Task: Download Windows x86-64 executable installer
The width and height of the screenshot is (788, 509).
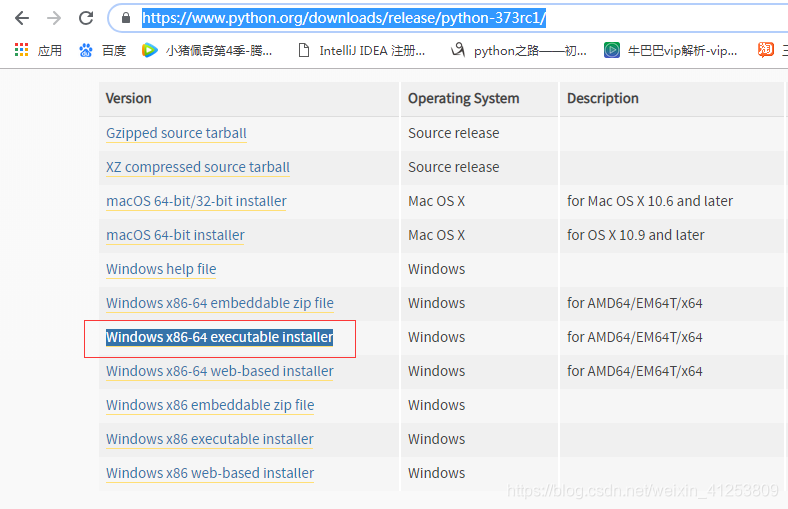Action: tap(220, 337)
